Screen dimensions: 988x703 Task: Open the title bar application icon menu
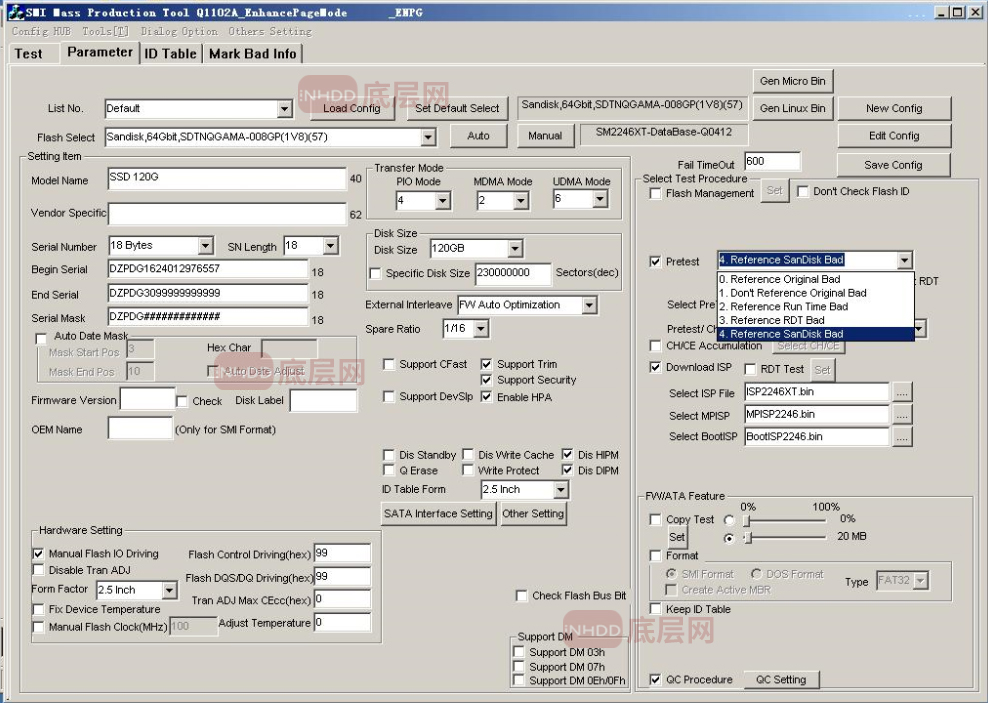point(16,11)
